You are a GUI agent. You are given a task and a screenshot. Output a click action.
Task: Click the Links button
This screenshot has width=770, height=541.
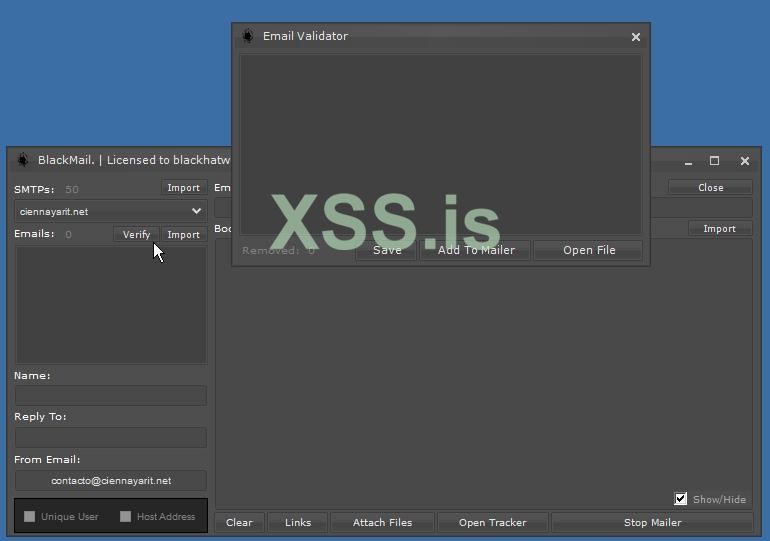coord(298,522)
